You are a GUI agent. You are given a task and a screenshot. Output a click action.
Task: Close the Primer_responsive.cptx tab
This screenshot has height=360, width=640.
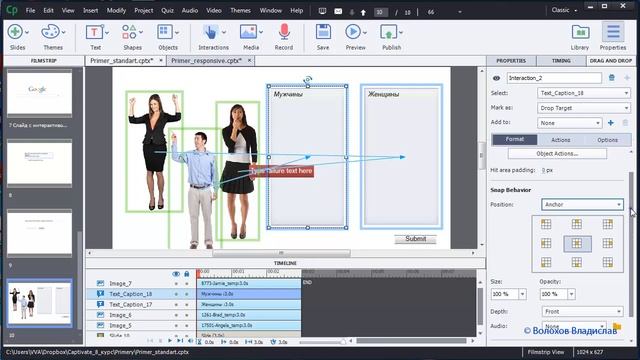249,60
